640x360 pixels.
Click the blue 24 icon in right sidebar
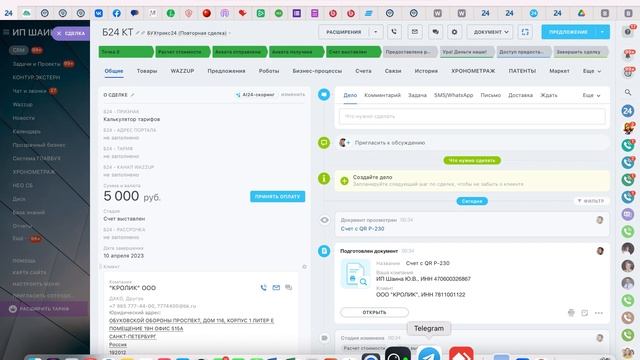[x=628, y=111]
